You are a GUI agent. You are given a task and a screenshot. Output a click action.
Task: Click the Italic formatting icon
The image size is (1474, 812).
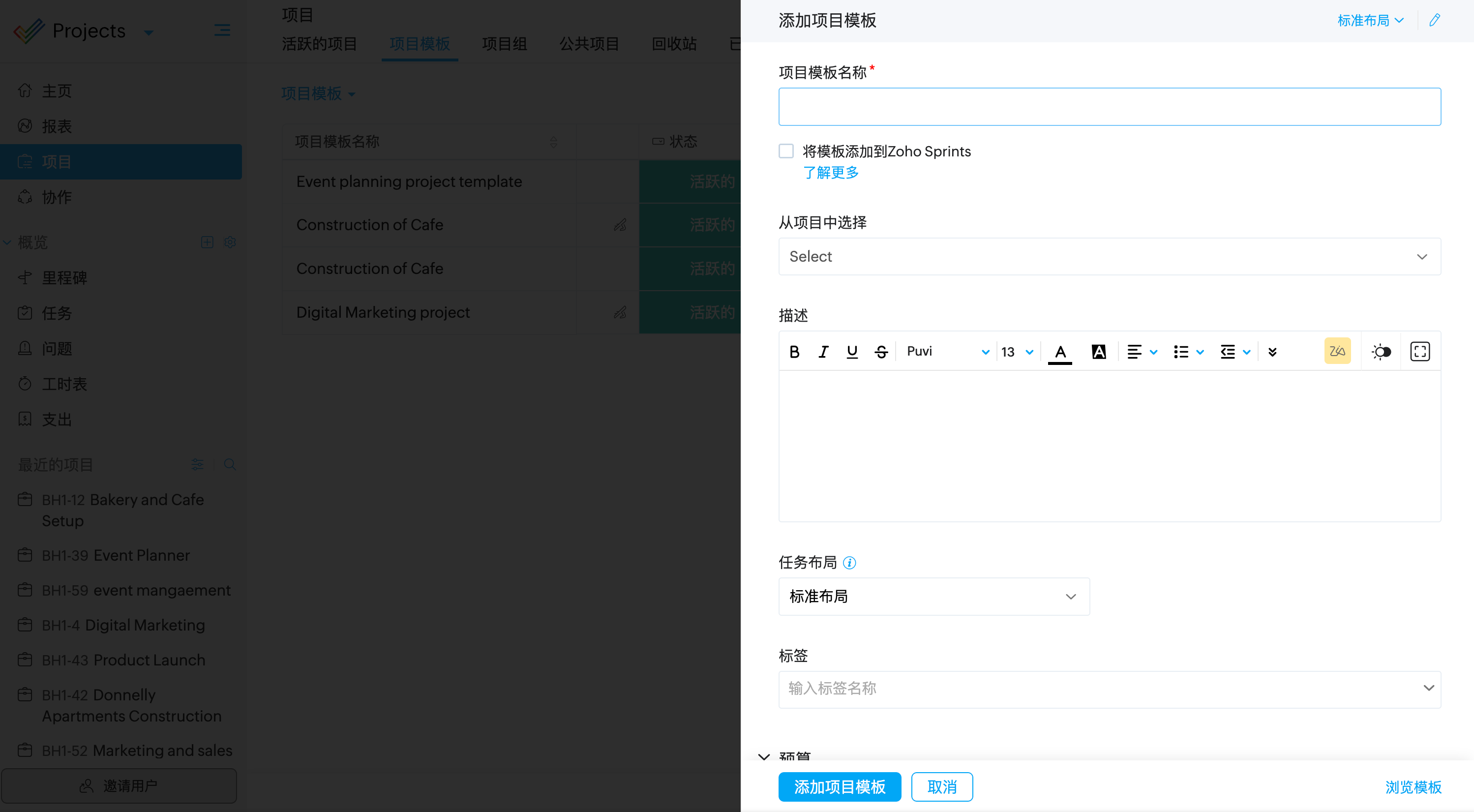(x=823, y=351)
